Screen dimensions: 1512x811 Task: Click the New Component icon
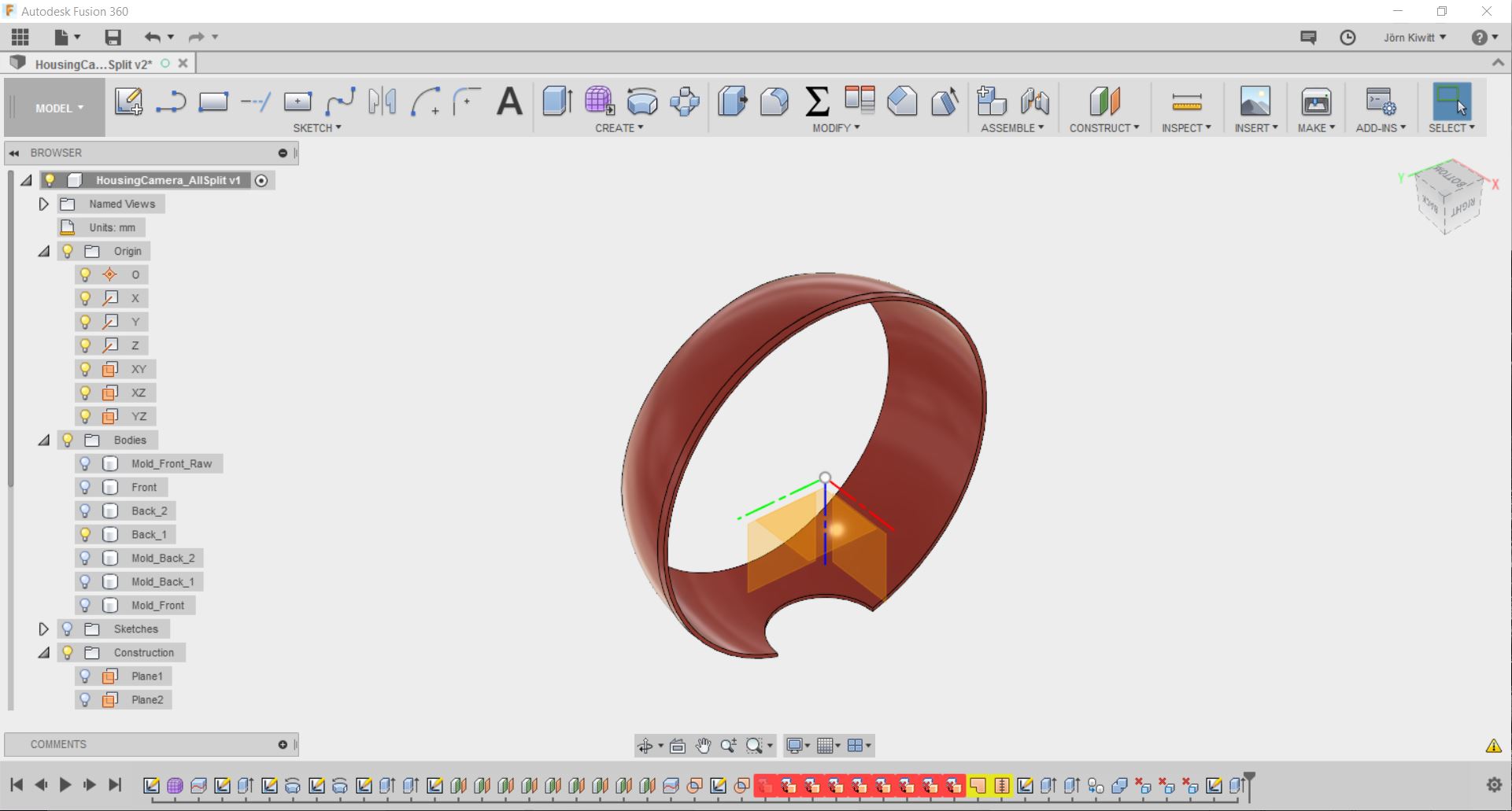992,101
